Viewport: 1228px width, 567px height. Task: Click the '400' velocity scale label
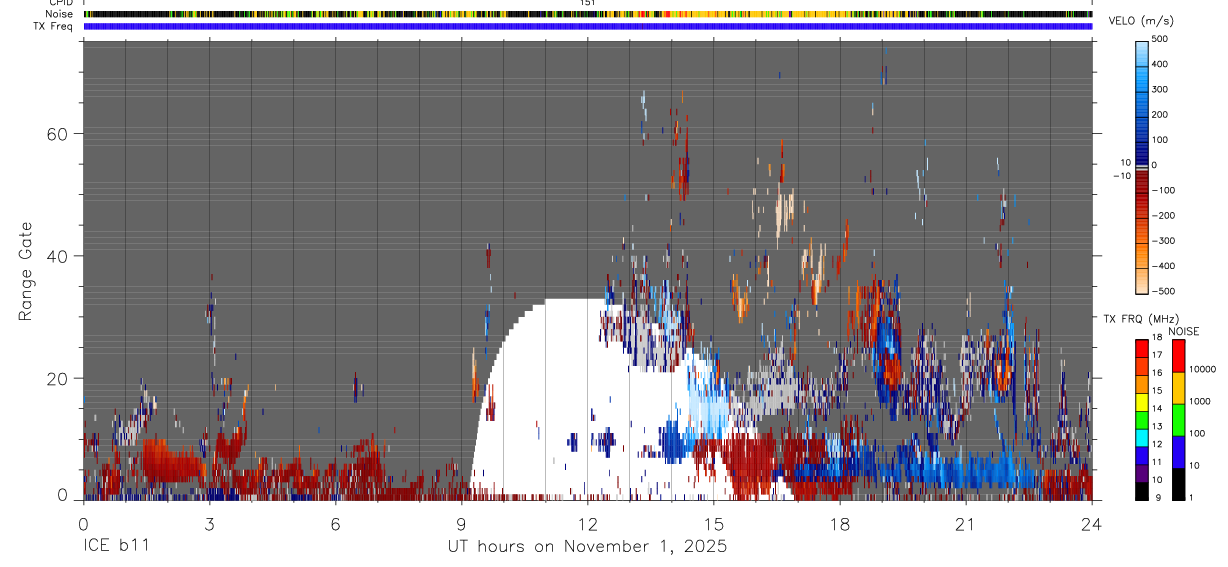pos(1162,64)
